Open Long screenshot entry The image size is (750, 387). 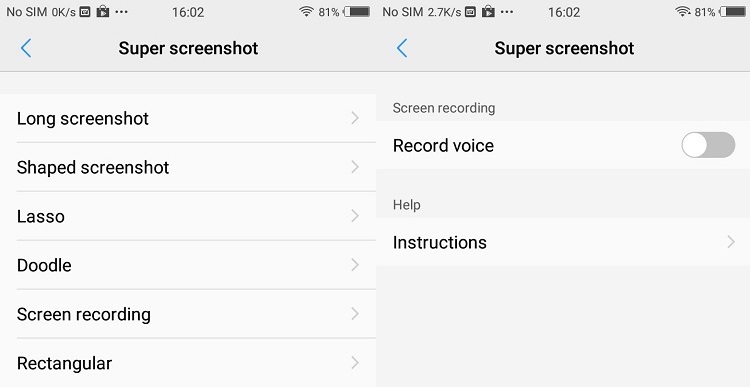click(188, 118)
